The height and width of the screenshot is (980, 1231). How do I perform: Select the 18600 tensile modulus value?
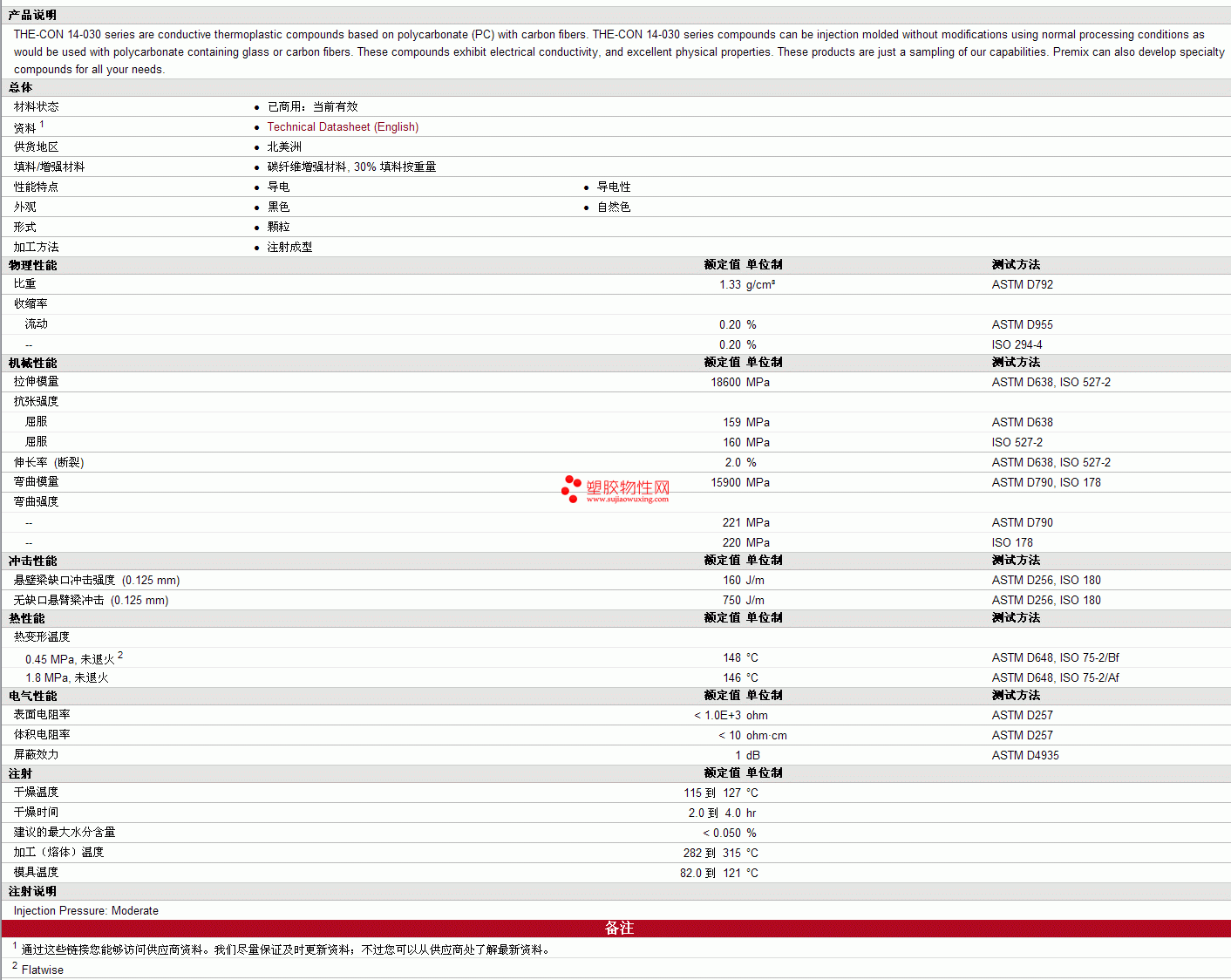tap(725, 383)
